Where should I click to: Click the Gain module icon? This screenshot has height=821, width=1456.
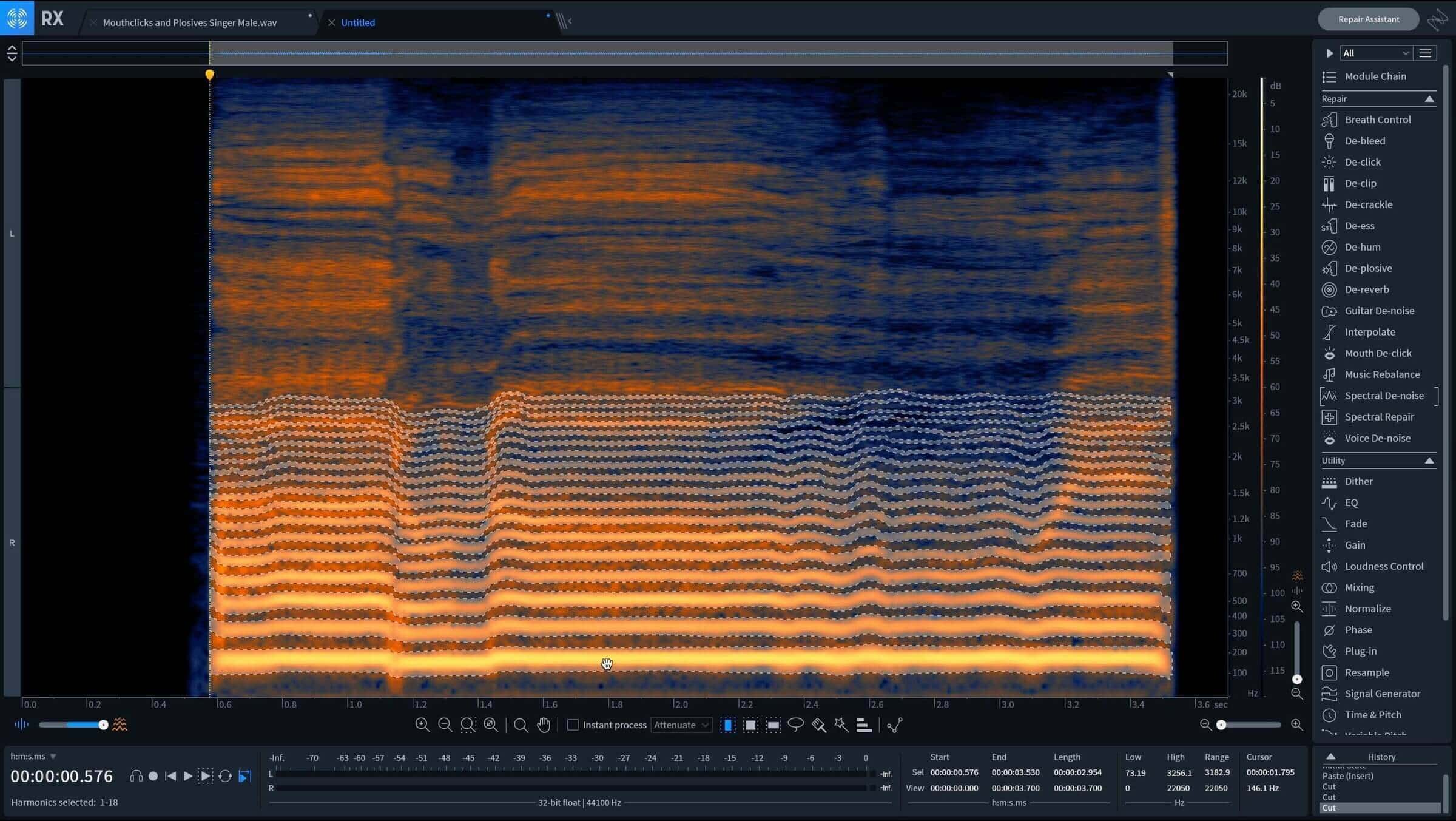click(1329, 545)
